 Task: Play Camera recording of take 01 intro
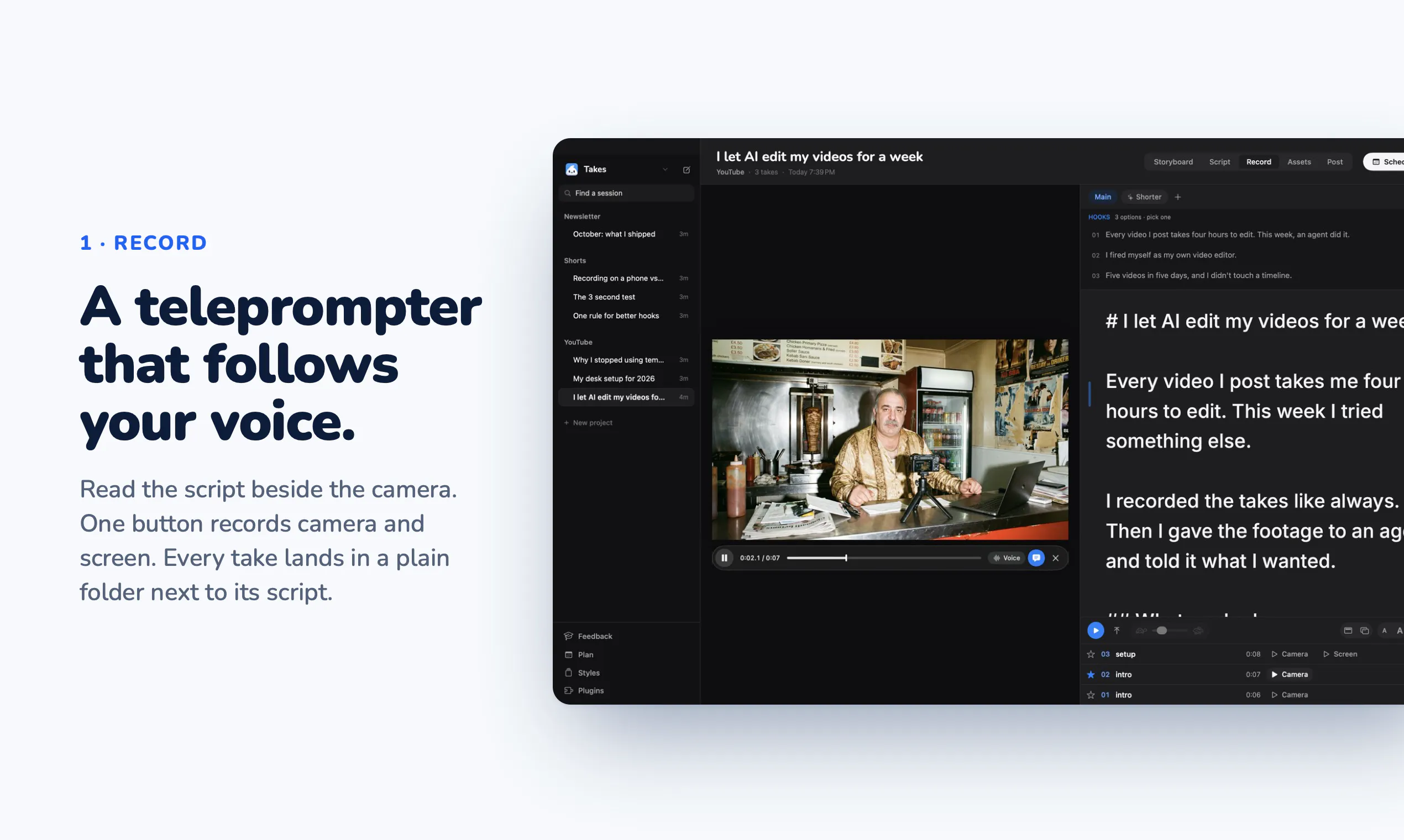tap(1290, 695)
